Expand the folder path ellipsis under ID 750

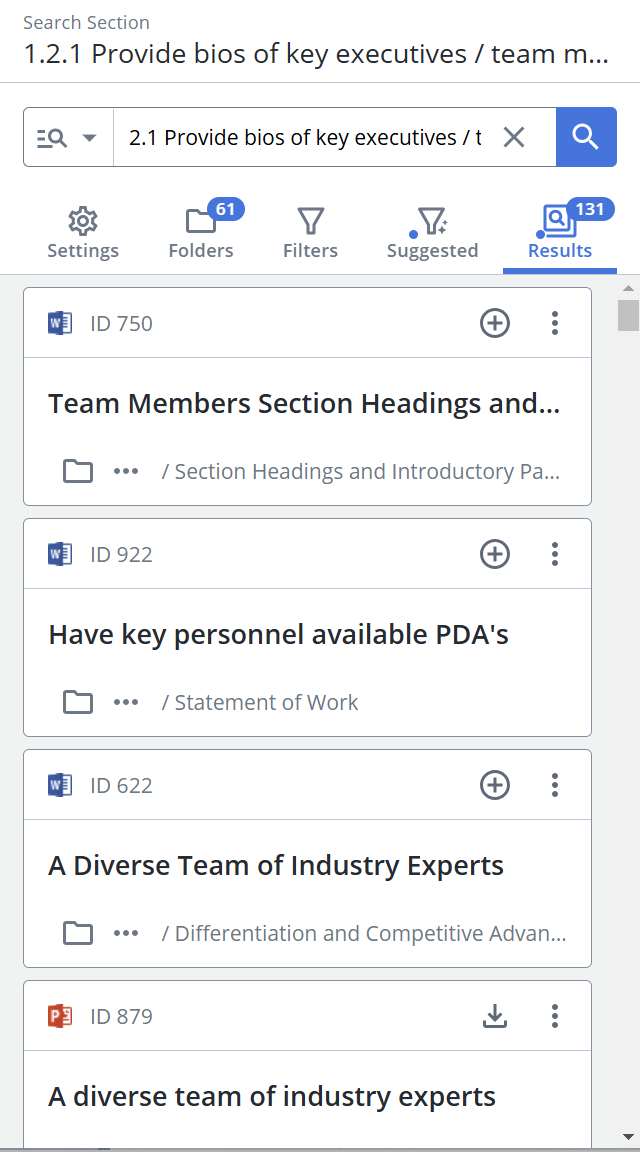point(126,471)
